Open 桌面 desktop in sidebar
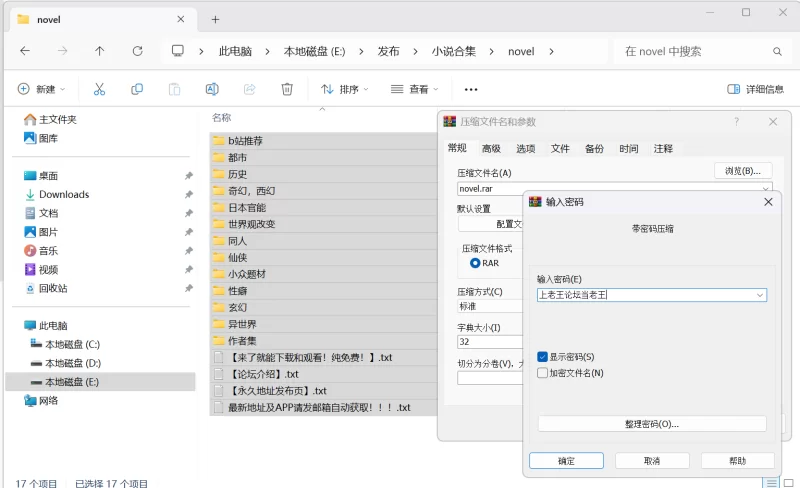The width and height of the screenshot is (800, 488). click(x=41, y=176)
